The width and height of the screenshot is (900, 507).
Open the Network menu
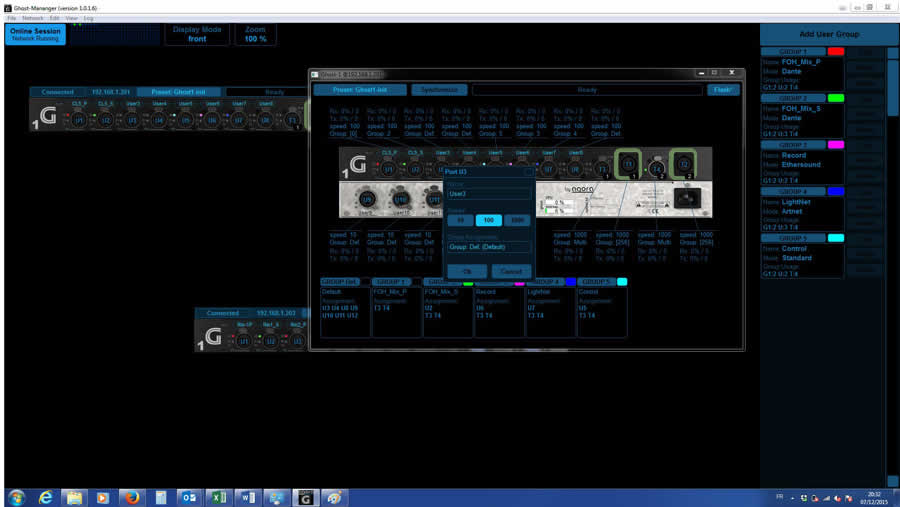(x=33, y=18)
